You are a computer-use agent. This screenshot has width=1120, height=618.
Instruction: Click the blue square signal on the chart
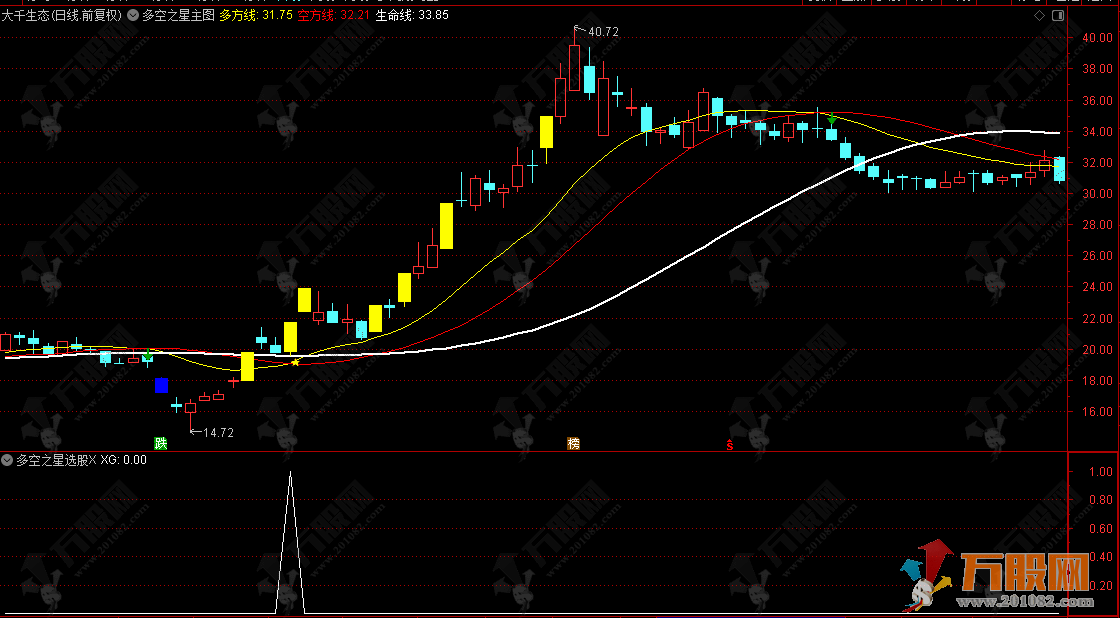161,385
